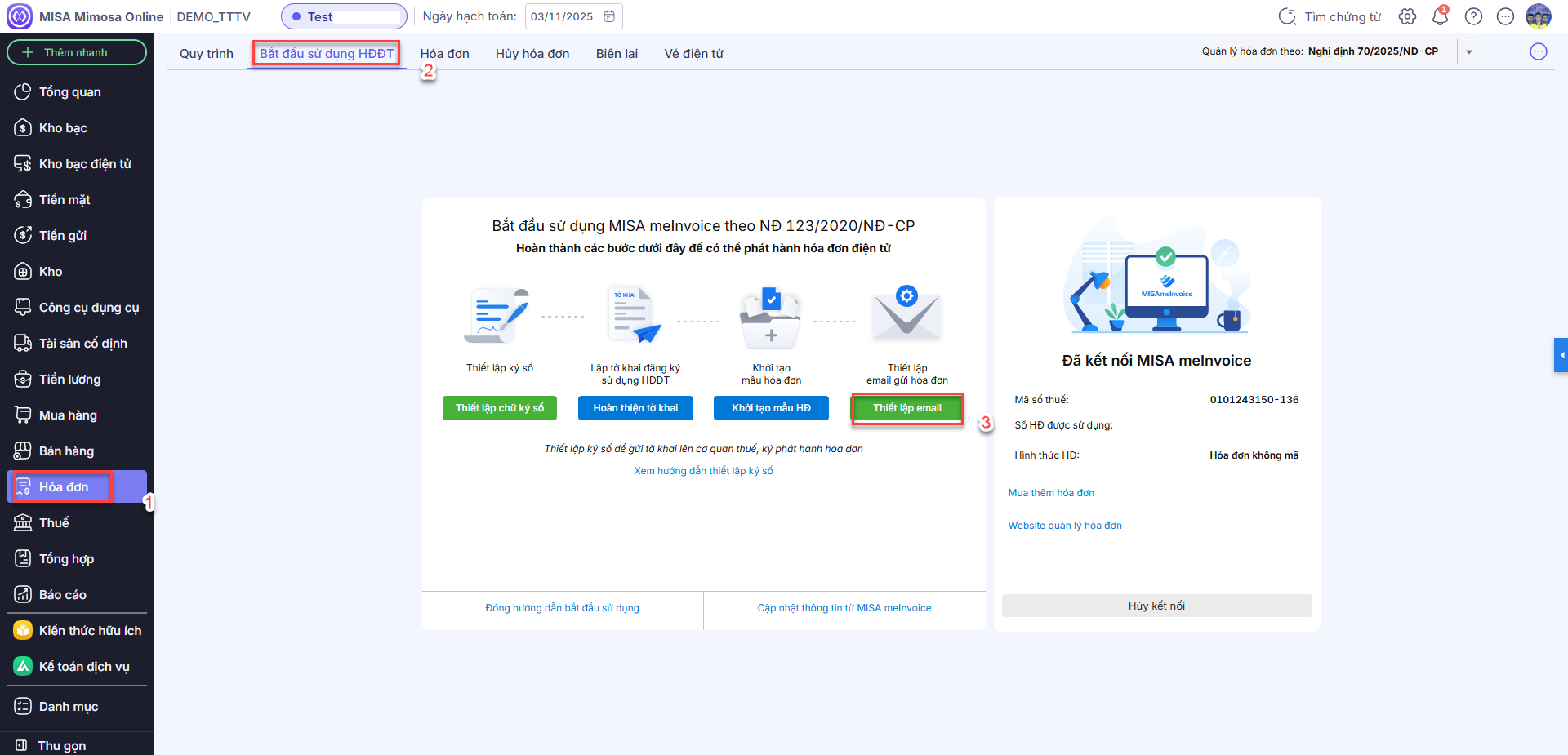Click the more options circle under header

click(1538, 52)
